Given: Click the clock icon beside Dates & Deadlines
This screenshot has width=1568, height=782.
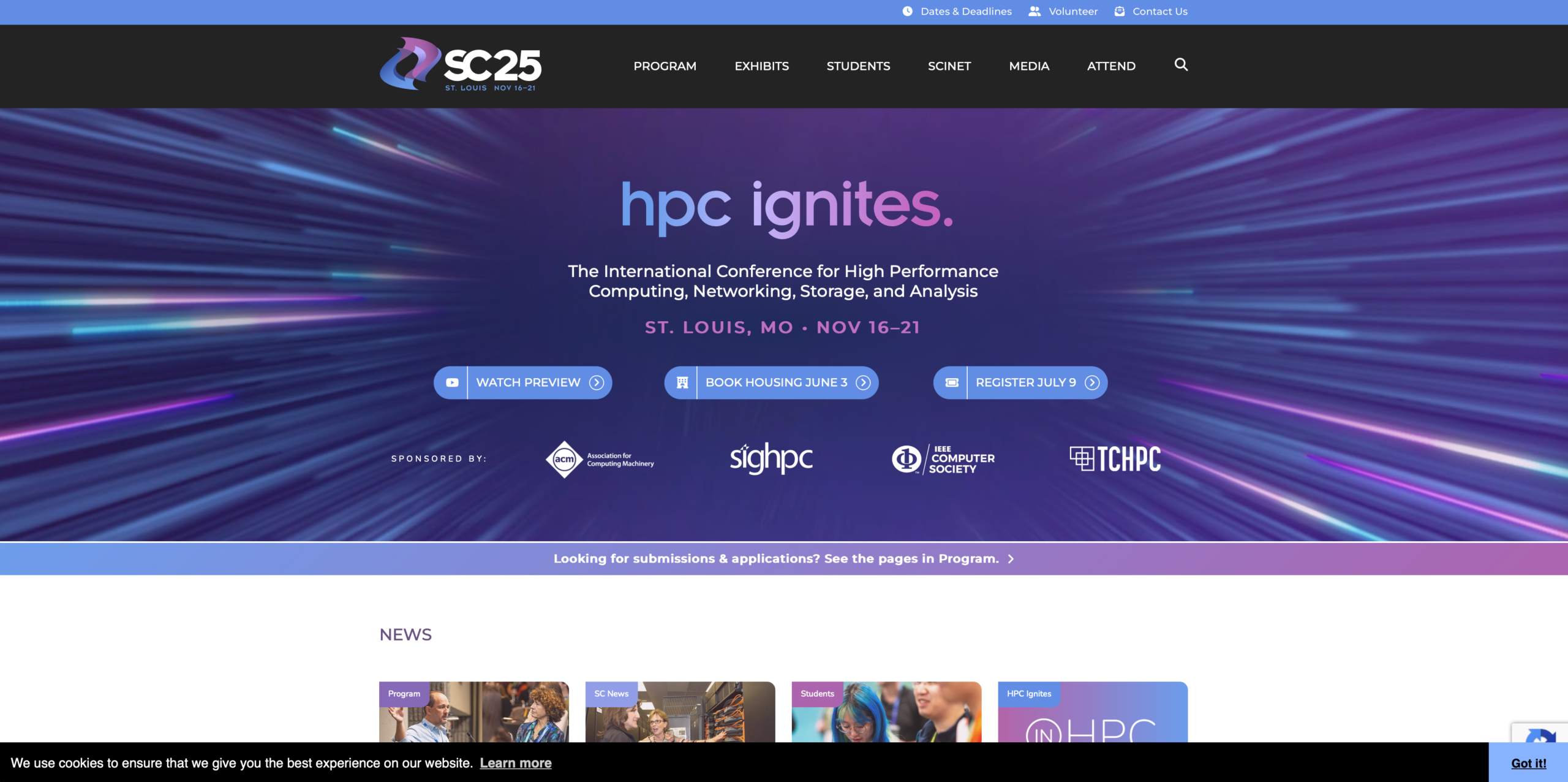Looking at the screenshot, I should point(907,11).
